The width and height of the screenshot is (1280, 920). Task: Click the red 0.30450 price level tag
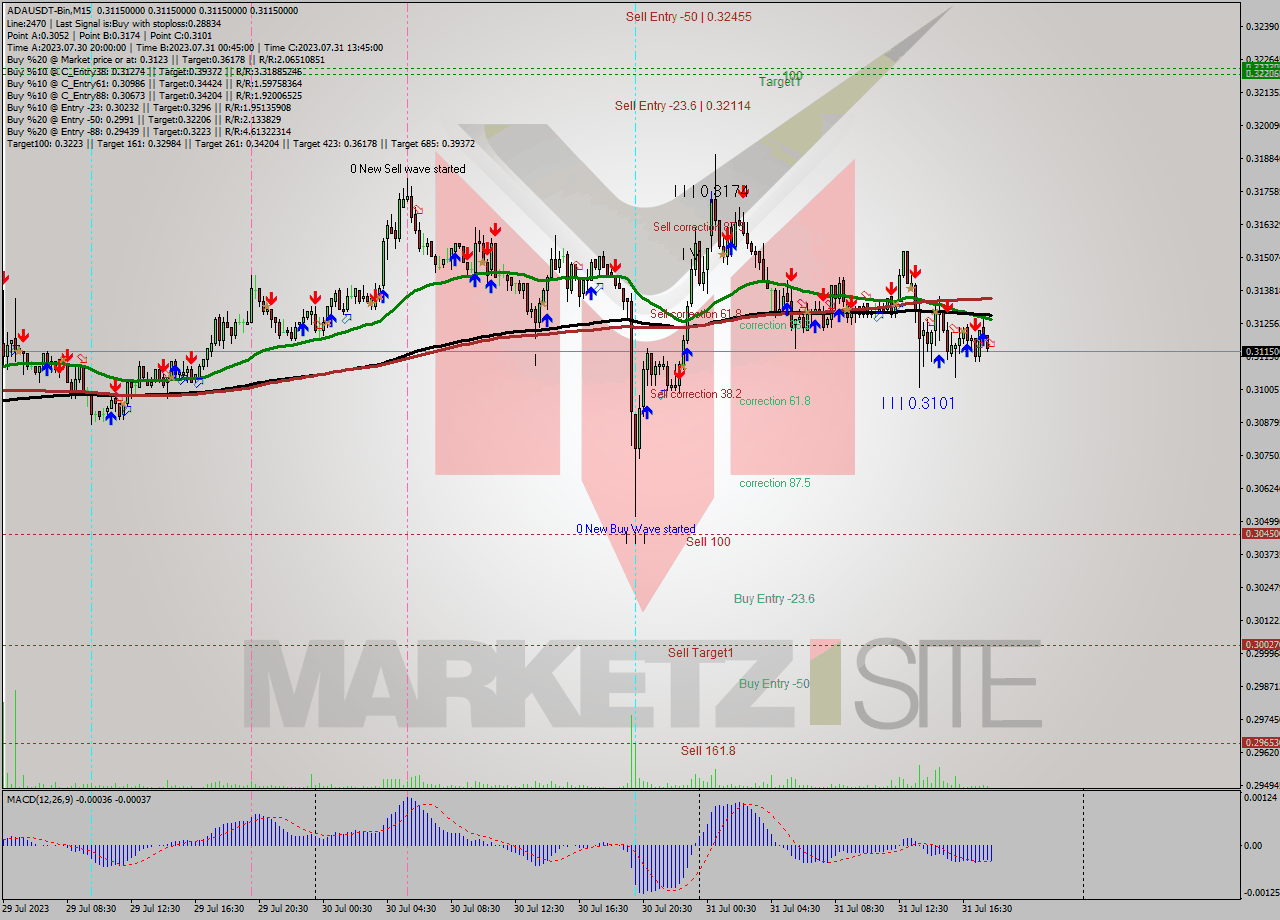(x=1260, y=534)
